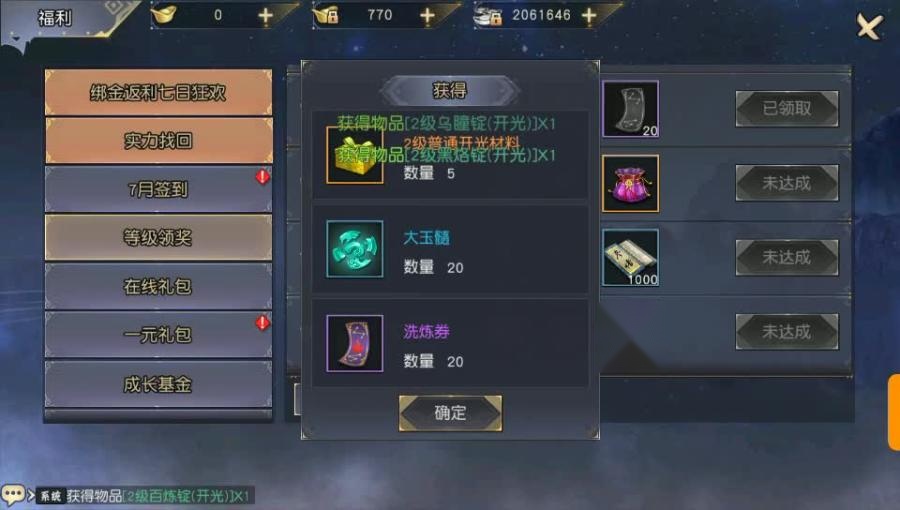Tap the 大玉髓 jade item icon
The height and width of the screenshot is (510, 900).
[355, 249]
